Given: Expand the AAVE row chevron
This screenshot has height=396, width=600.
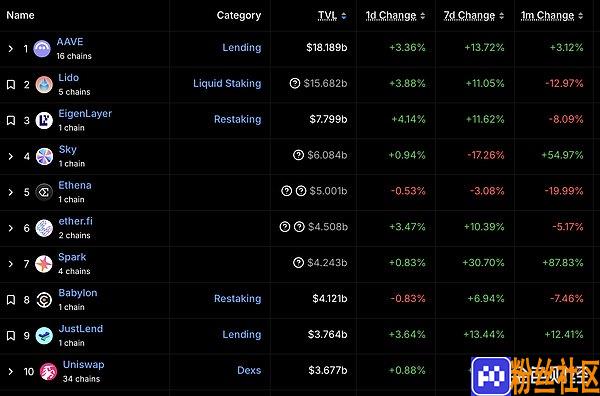Looking at the screenshot, I should 11,49.
